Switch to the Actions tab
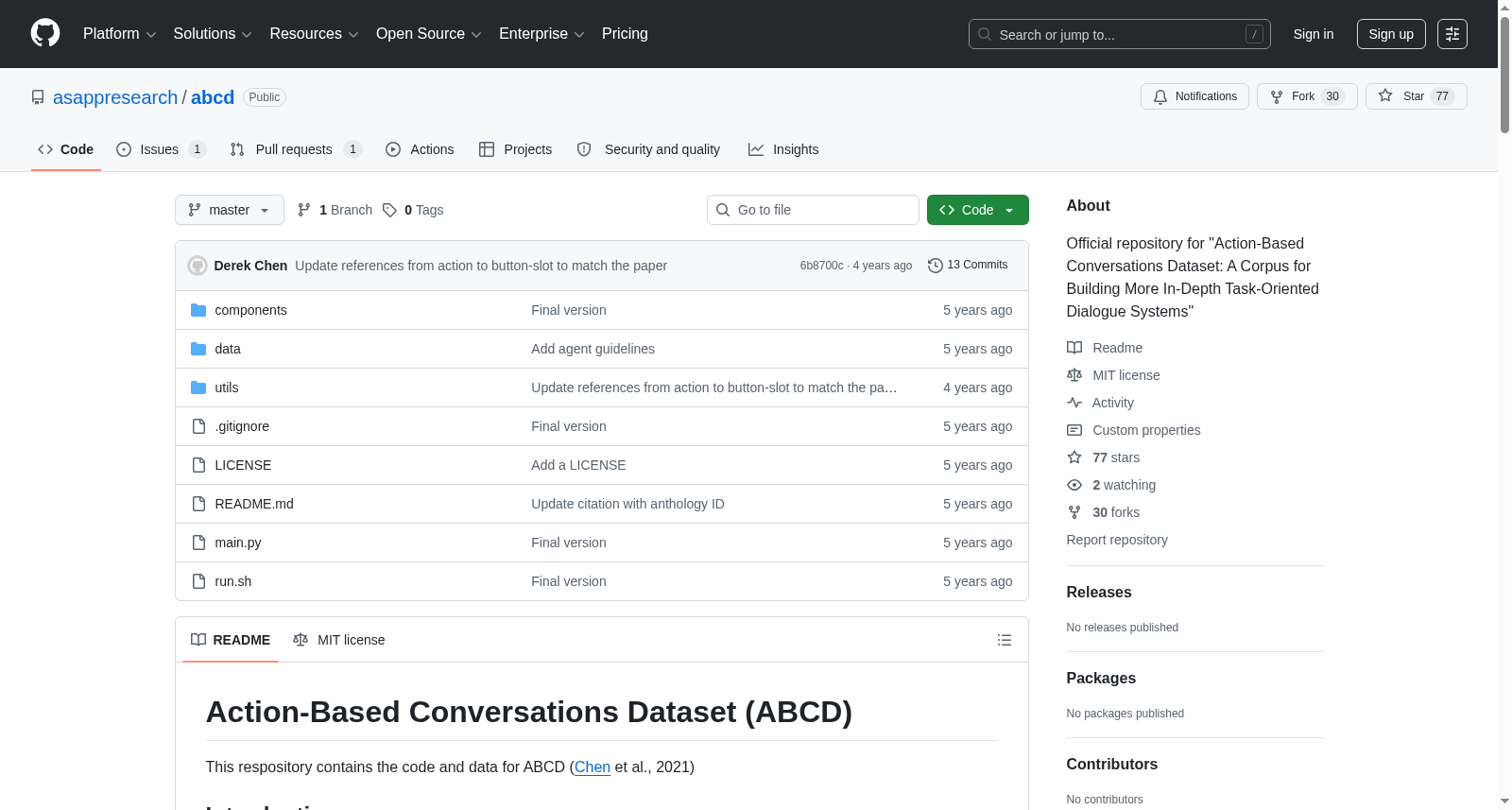Image resolution: width=1512 pixels, height=810 pixels. [x=420, y=149]
